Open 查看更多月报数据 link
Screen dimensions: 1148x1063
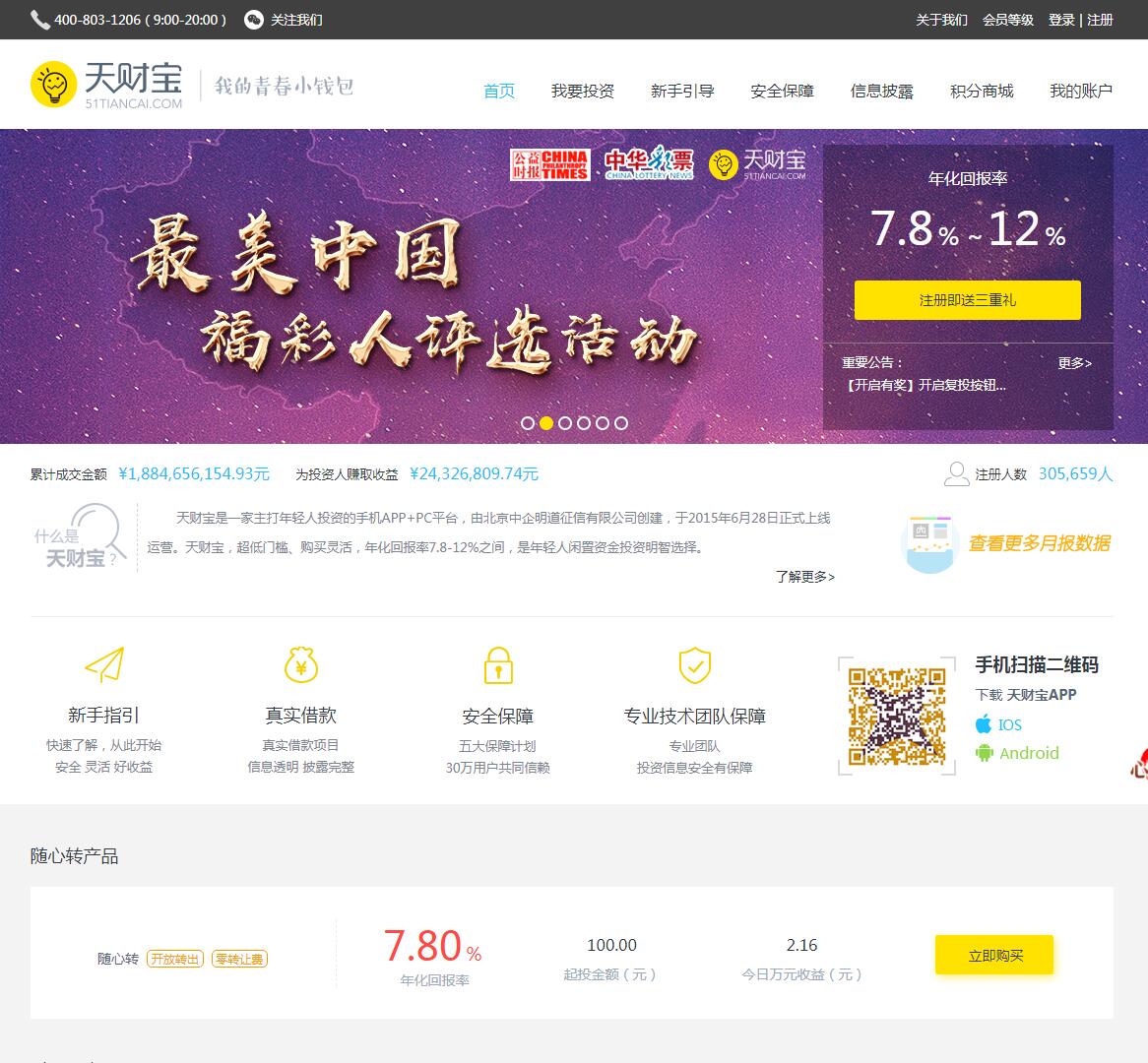click(x=1040, y=543)
